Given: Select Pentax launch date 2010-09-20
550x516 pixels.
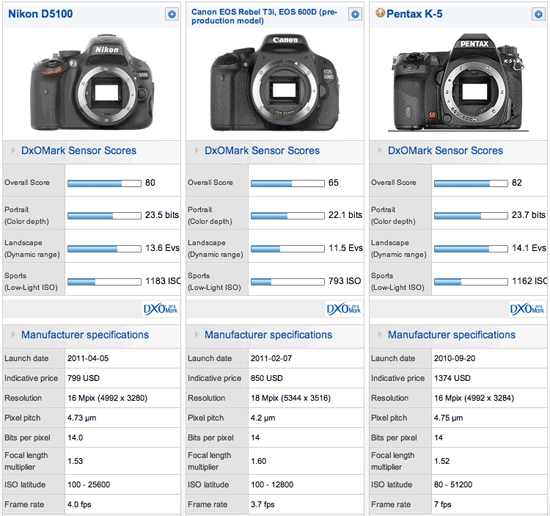Looking at the screenshot, I should pos(455,358).
